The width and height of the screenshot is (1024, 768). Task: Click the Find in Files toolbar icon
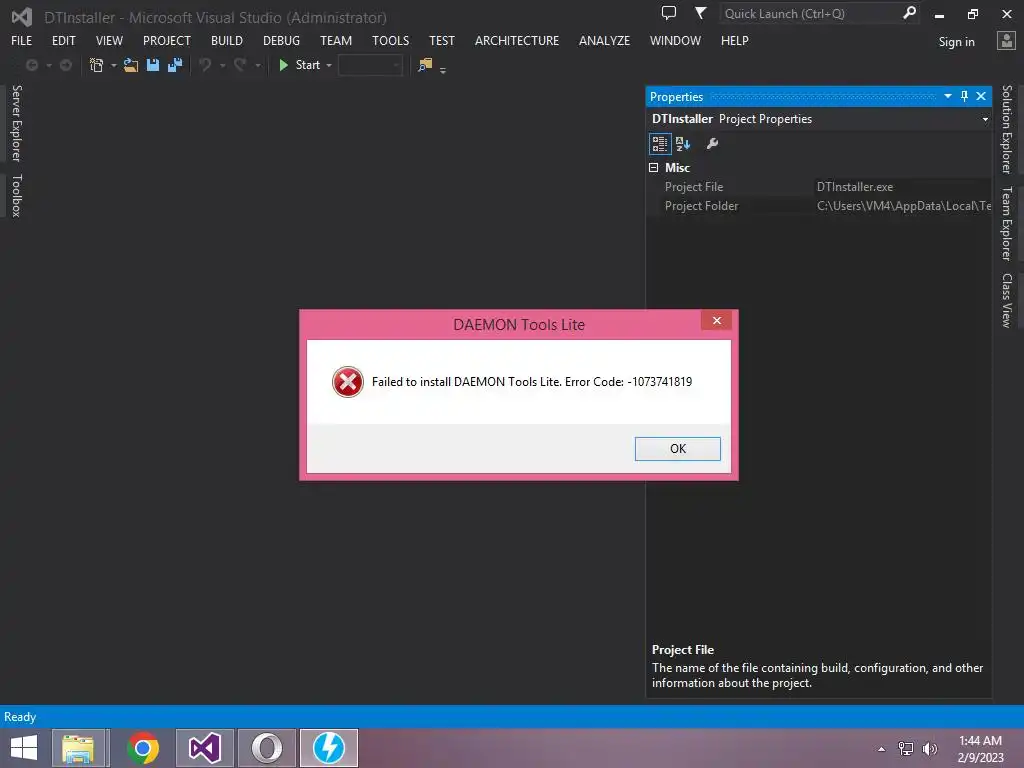pyautogui.click(x=425, y=65)
